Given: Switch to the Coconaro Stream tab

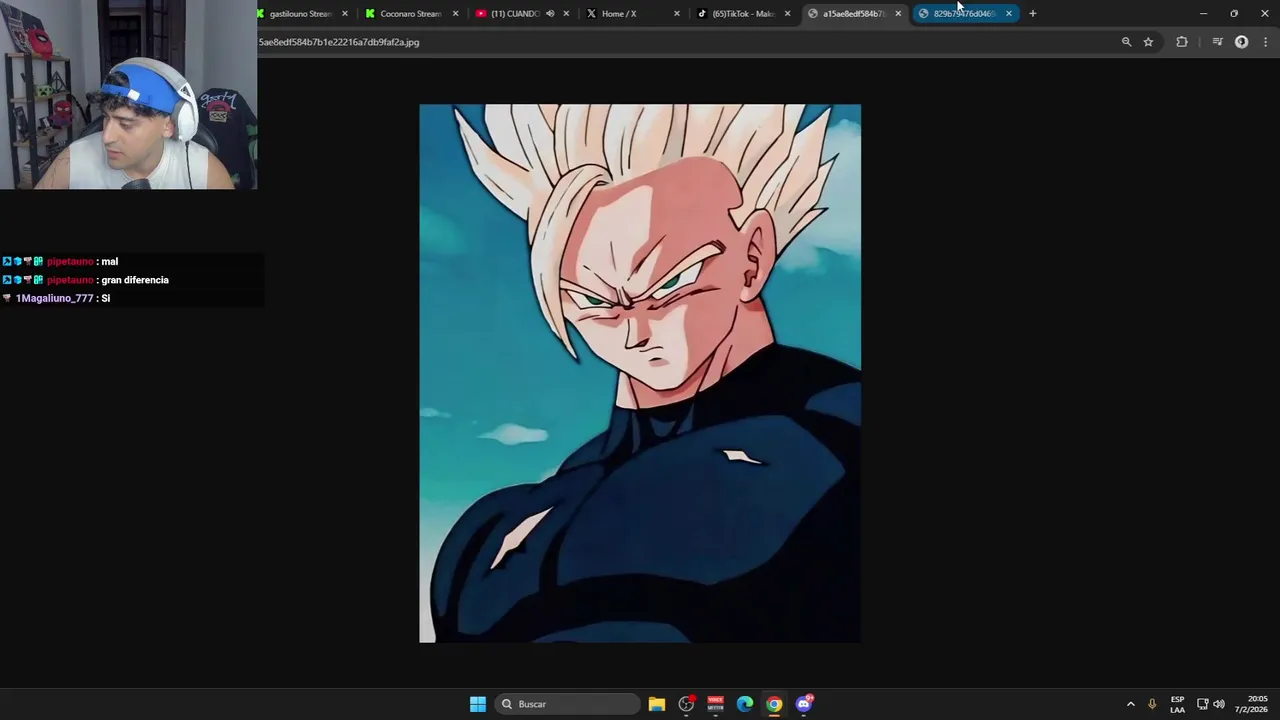Looking at the screenshot, I should coord(410,14).
